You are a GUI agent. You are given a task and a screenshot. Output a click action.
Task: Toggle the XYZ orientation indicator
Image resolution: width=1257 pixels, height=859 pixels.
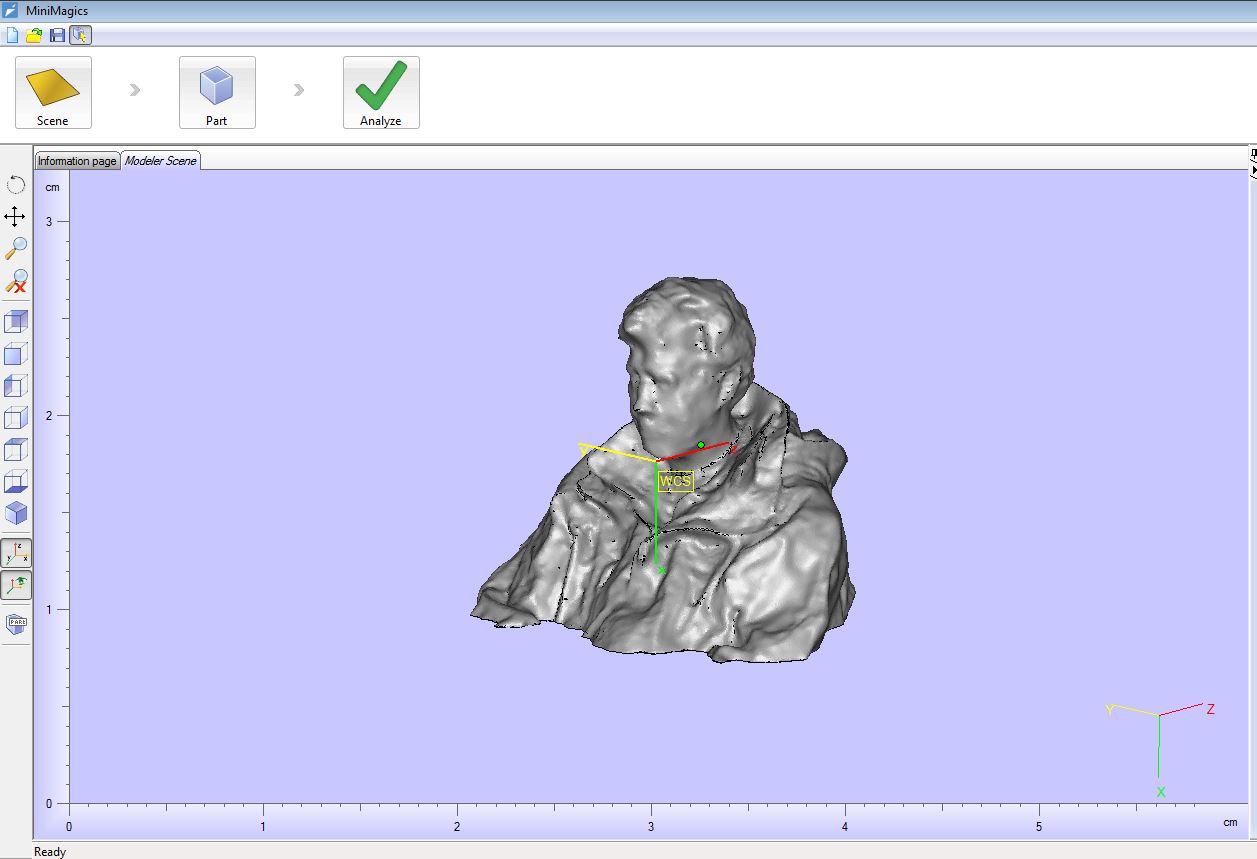pos(16,553)
